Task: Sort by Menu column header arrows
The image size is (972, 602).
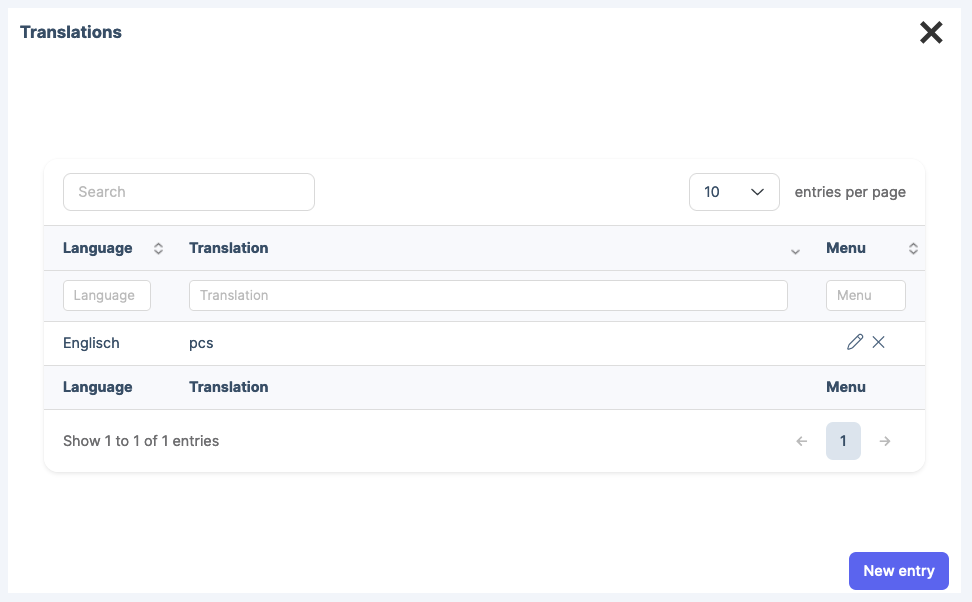Action: 912,249
